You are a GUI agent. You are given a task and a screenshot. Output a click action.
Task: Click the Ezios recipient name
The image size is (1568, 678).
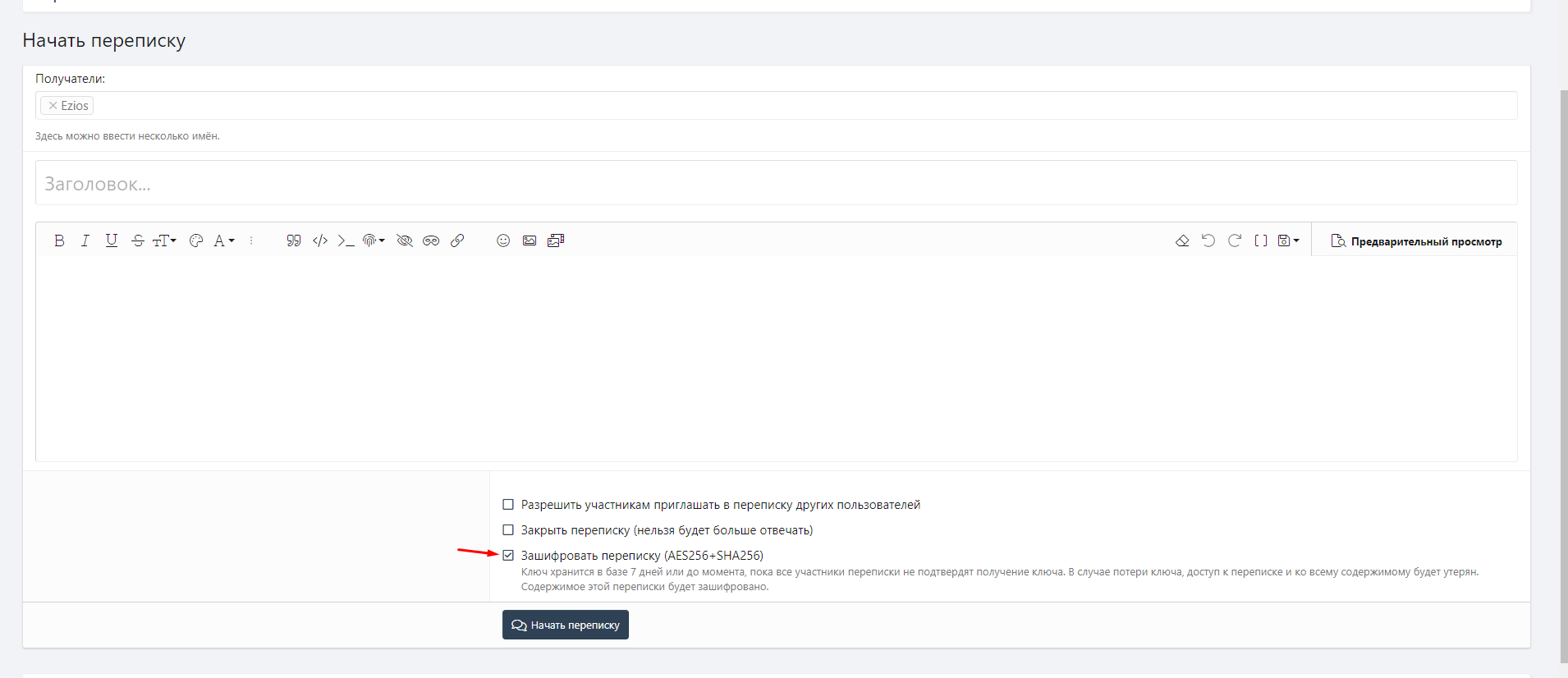click(75, 106)
